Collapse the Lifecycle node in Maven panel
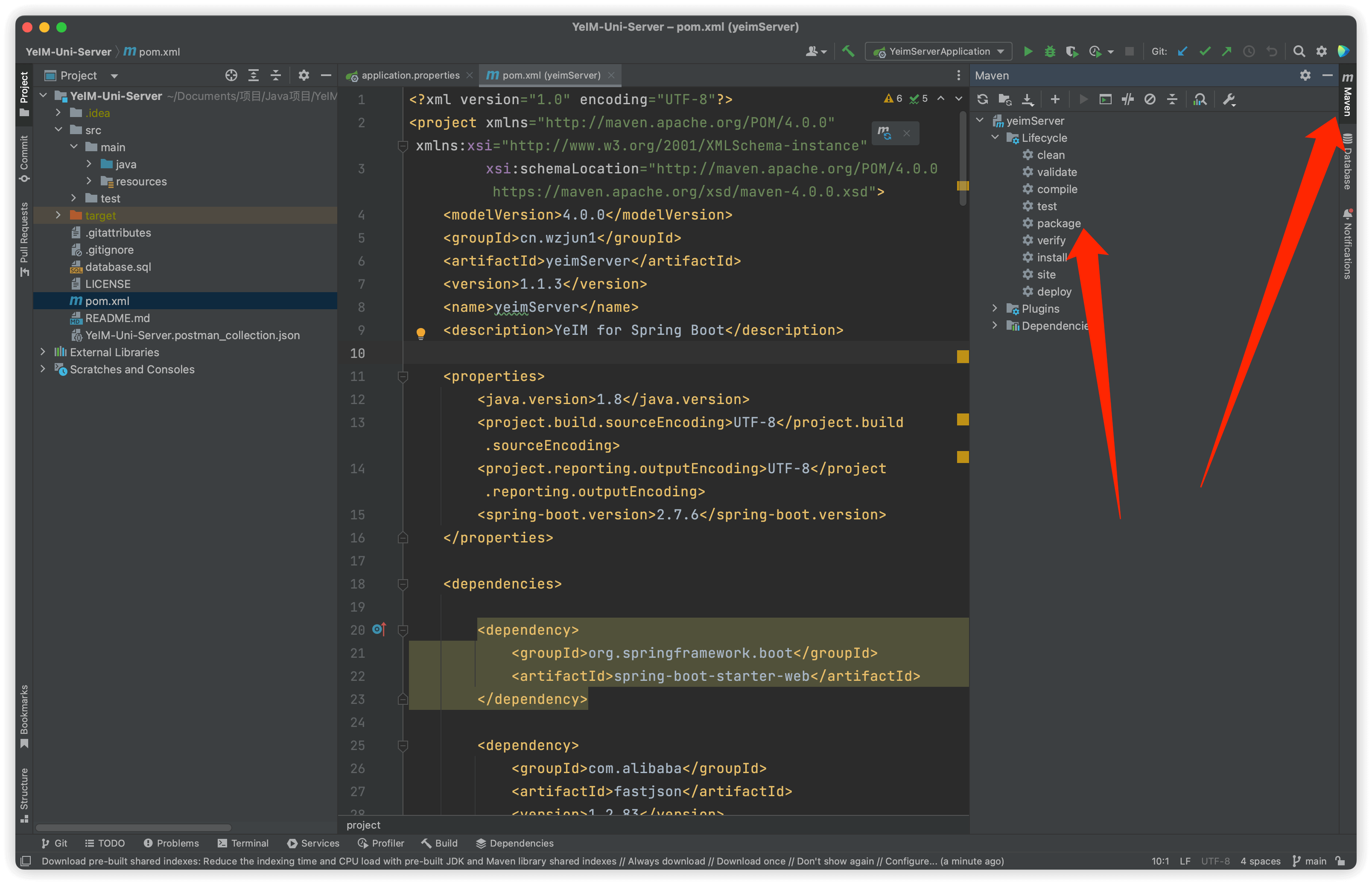The image size is (1372, 885). (x=995, y=138)
